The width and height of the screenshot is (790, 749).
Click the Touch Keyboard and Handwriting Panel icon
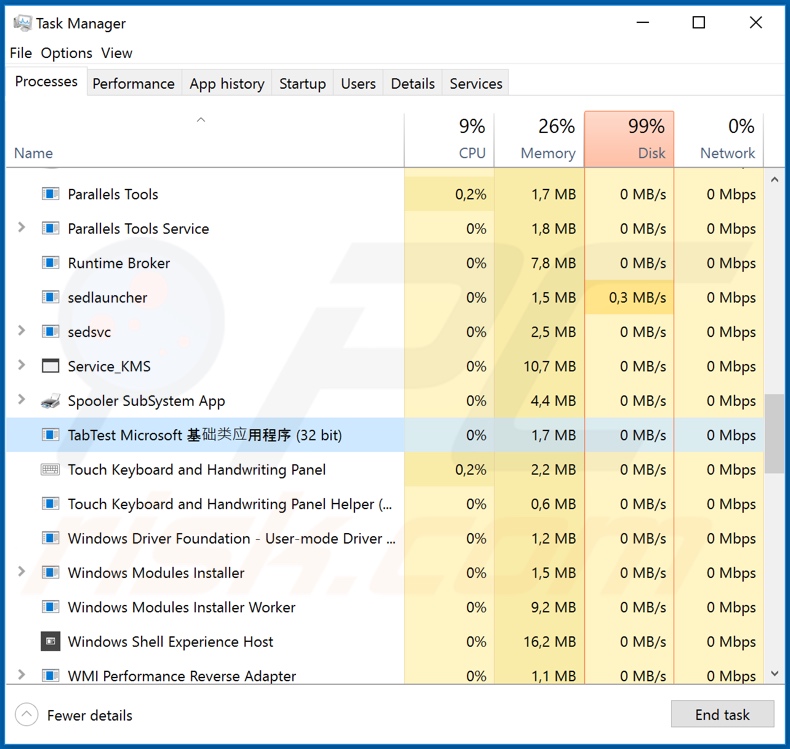pos(50,470)
